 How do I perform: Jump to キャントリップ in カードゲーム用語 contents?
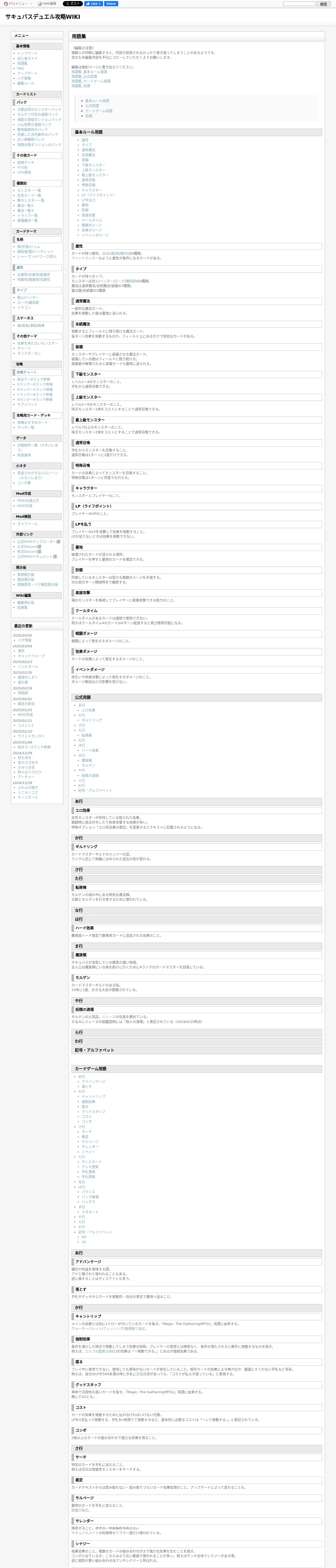tap(93, 1096)
